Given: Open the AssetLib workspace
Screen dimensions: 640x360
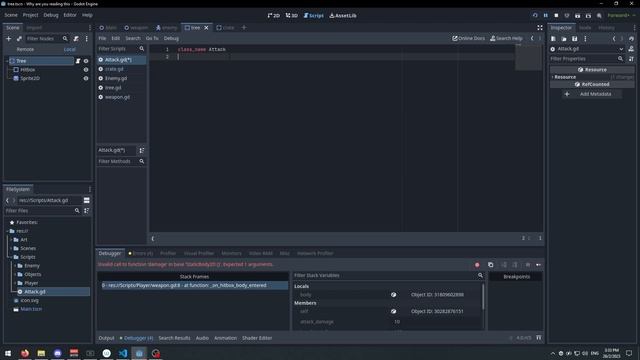Looking at the screenshot, I should click(x=343, y=16).
